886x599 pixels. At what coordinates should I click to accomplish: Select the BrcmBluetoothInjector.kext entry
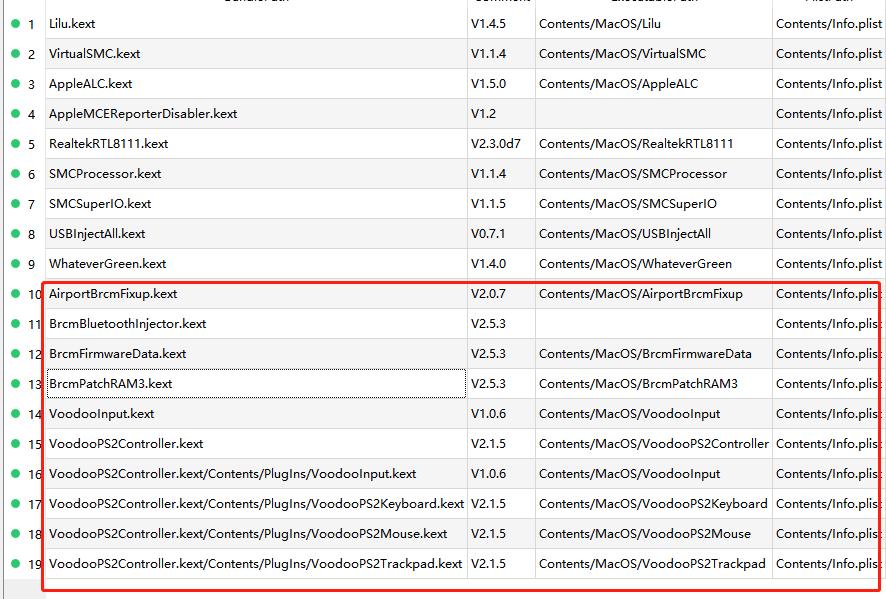(x=256, y=323)
